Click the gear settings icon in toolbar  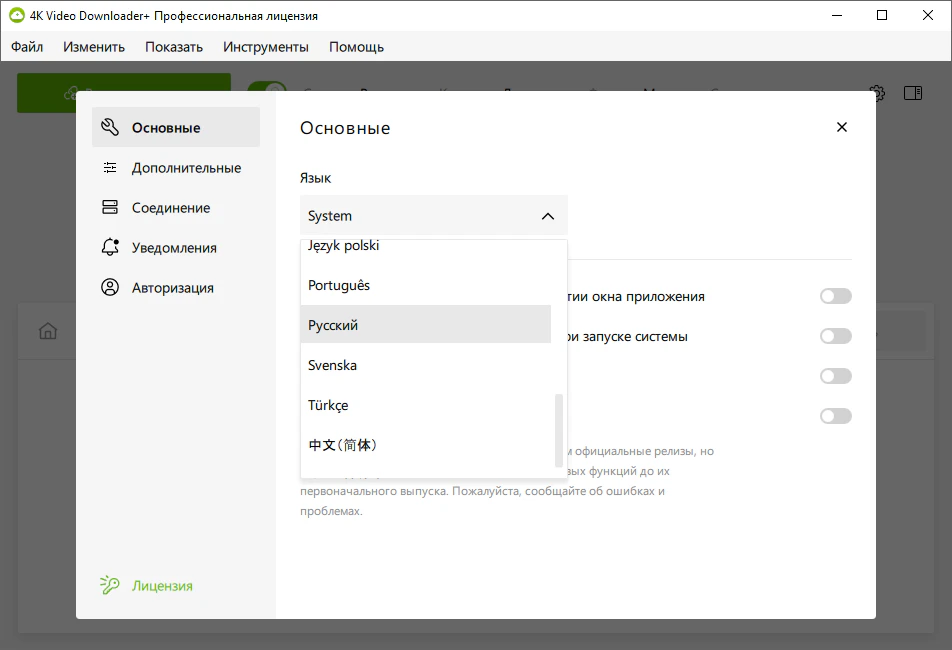click(877, 93)
